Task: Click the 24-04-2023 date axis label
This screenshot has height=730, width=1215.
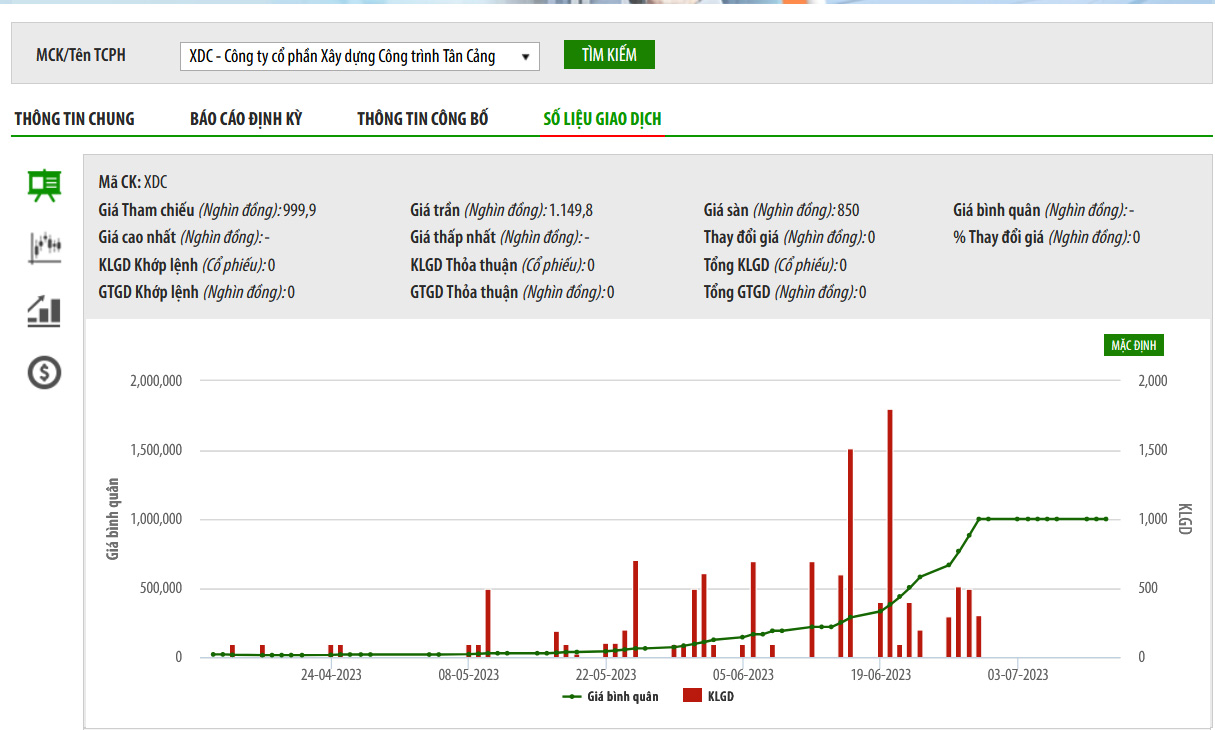Action: pos(332,675)
